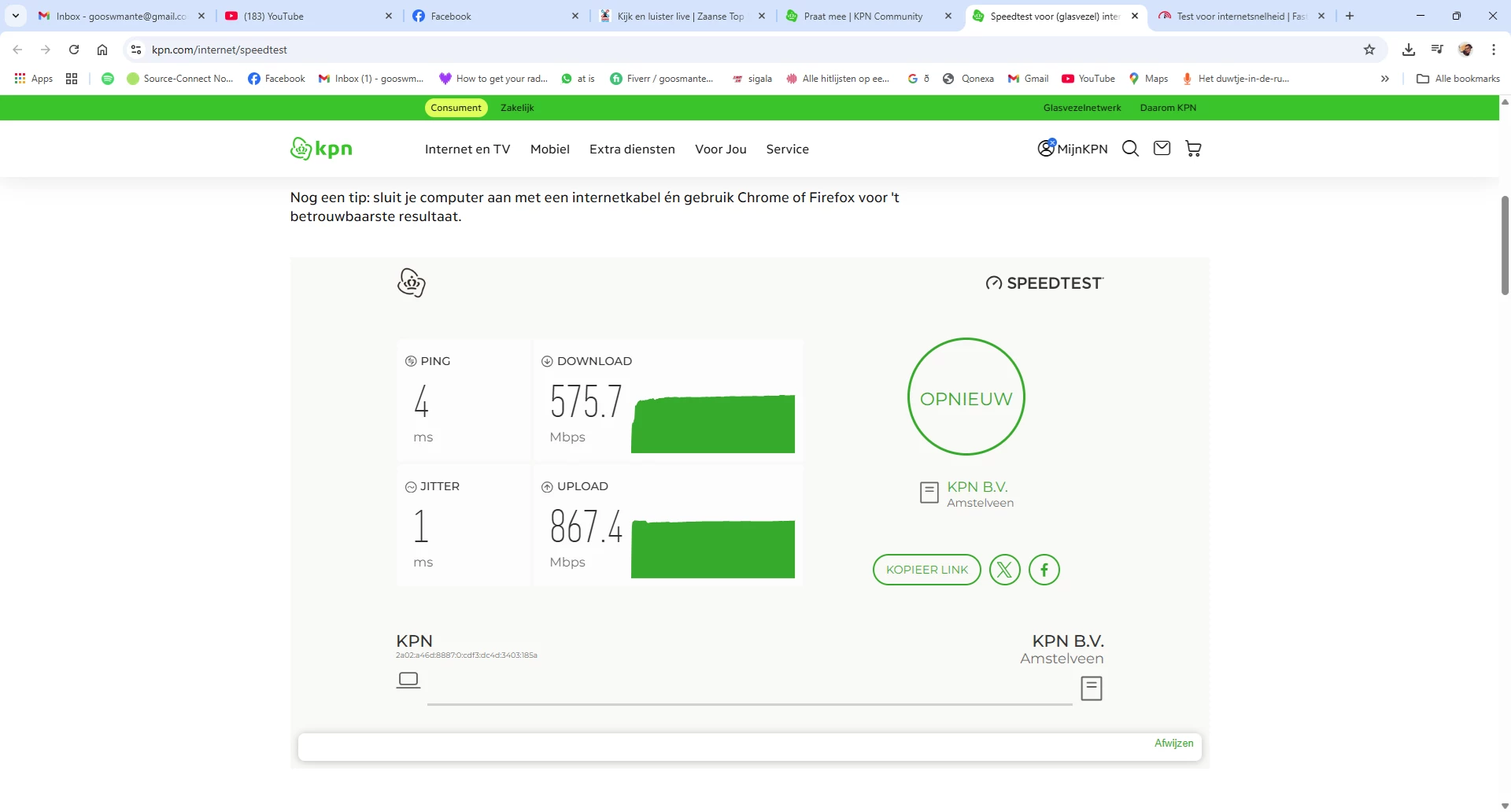Click the browser home button
The image size is (1511, 812).
click(x=102, y=50)
